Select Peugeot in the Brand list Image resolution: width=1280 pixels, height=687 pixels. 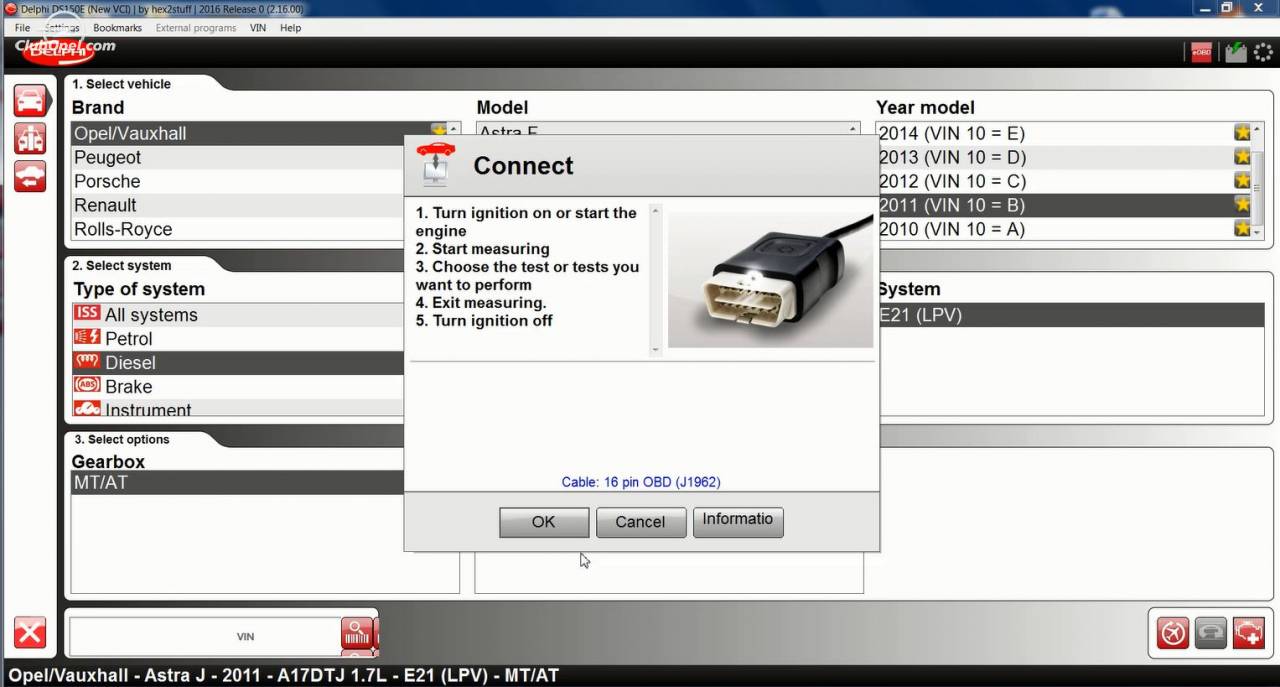238,157
